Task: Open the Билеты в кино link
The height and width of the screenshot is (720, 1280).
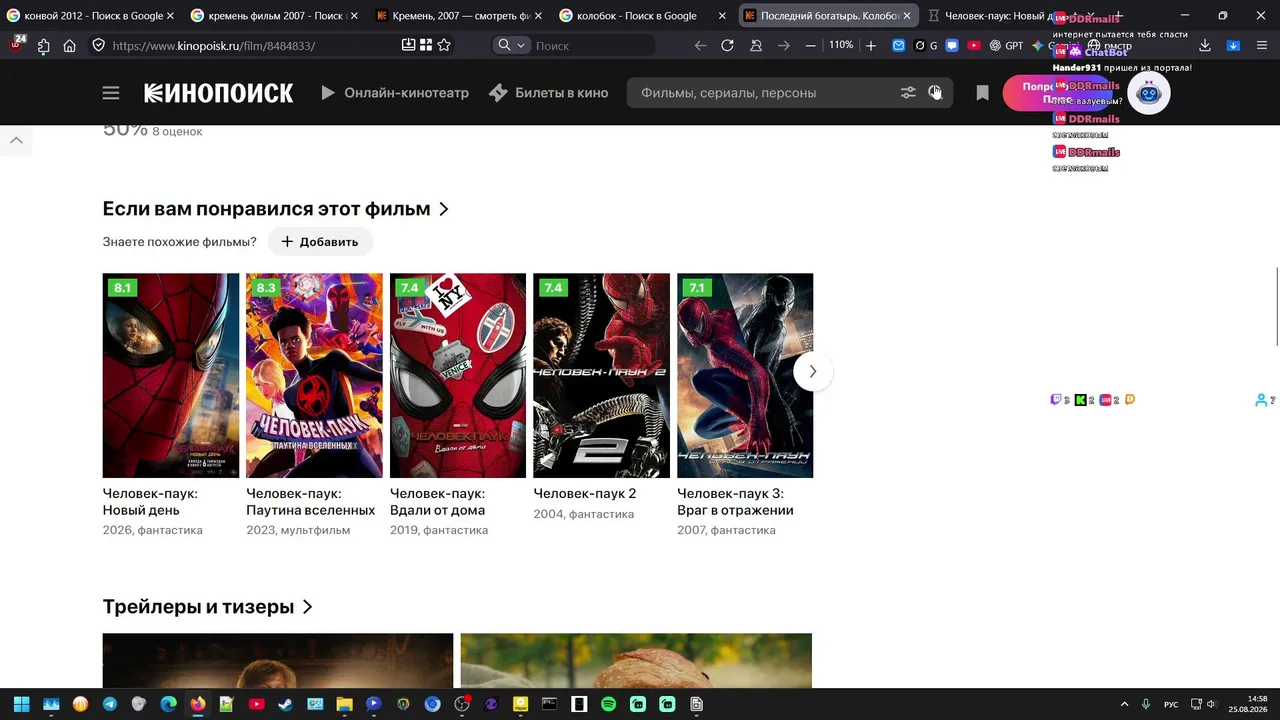Action: click(x=548, y=93)
